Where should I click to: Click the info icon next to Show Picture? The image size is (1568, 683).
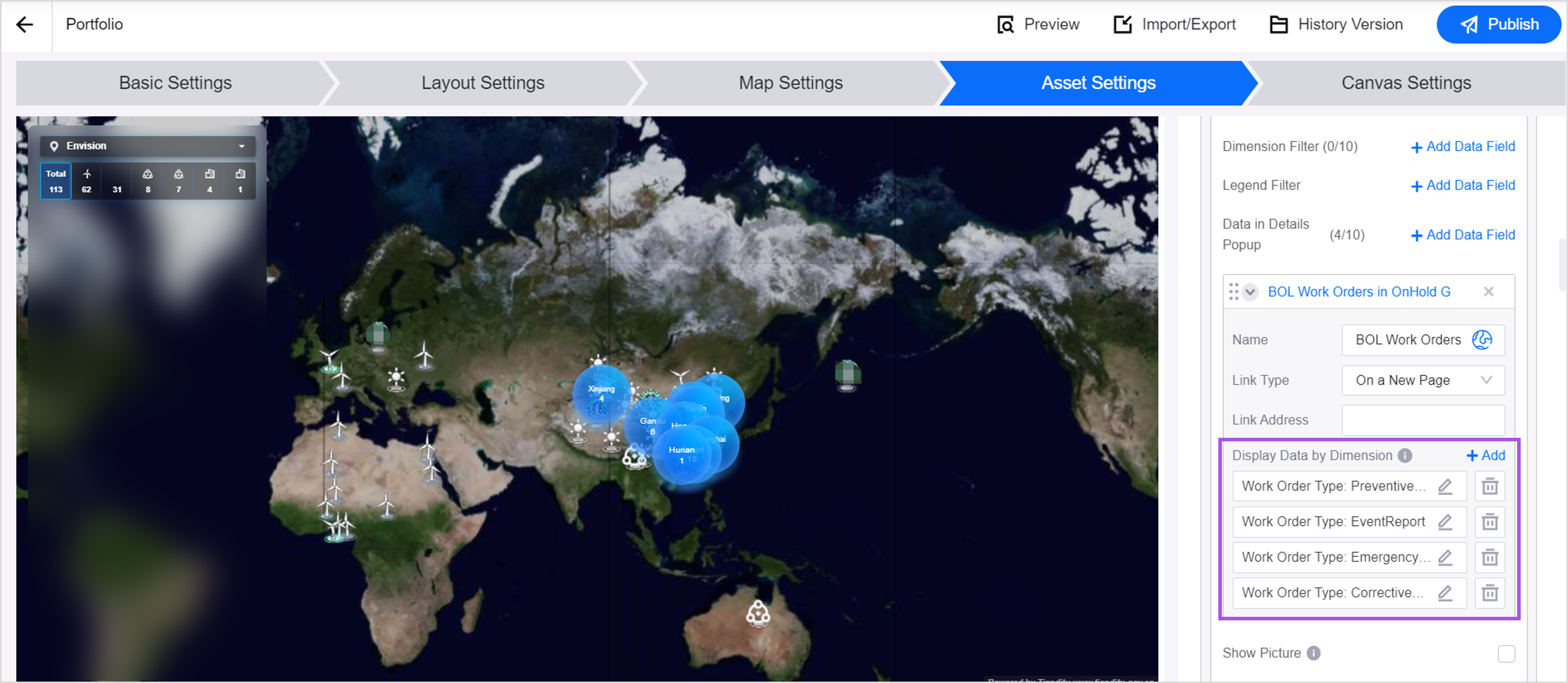[x=1314, y=653]
